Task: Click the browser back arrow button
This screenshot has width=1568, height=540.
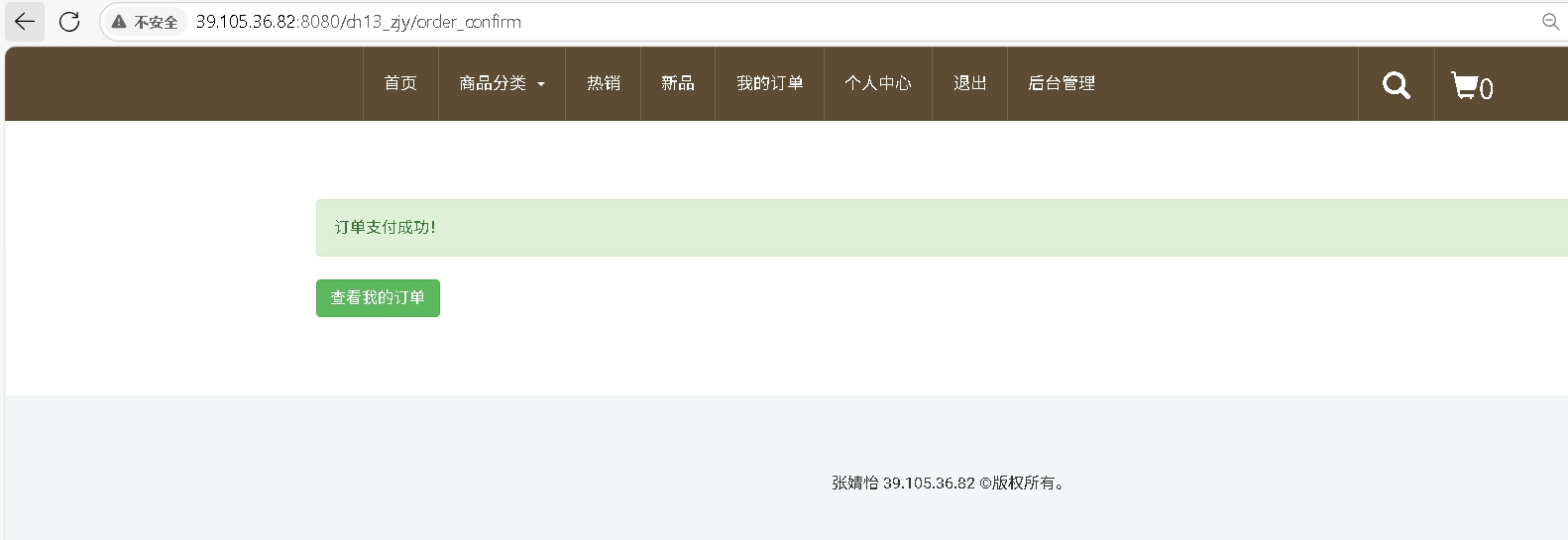Action: pyautogui.click(x=25, y=22)
